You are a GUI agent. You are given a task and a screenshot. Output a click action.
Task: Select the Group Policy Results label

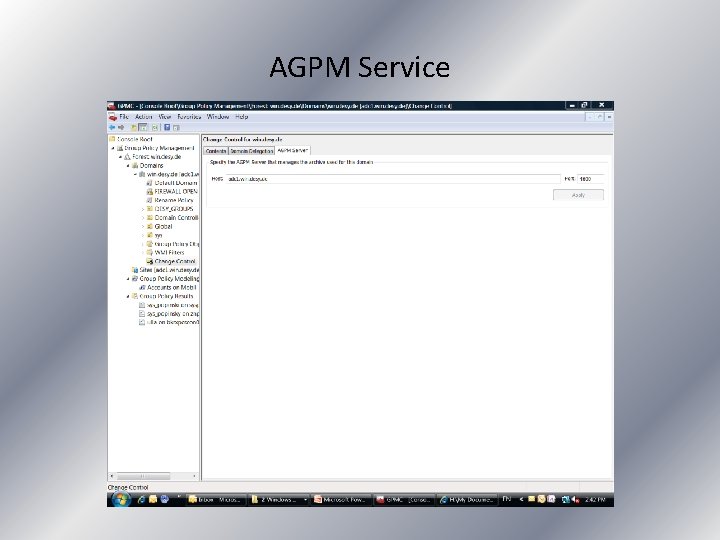[x=166, y=296]
